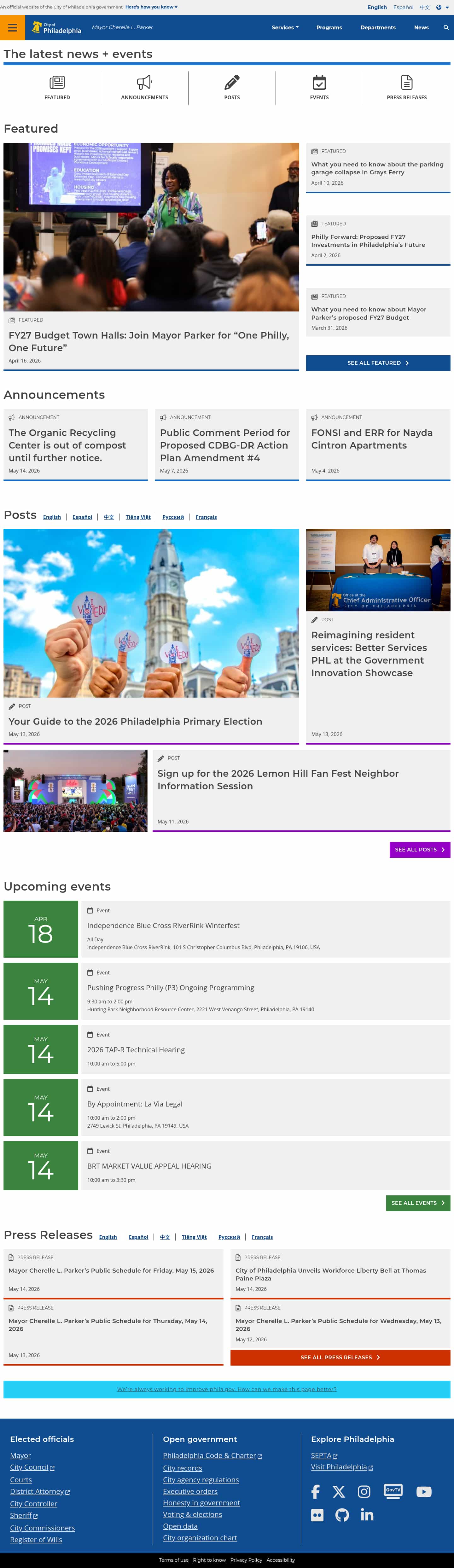Image resolution: width=454 pixels, height=1568 pixels.
Task: Click the 'I Voted' City Hall photo
Action: click(x=151, y=613)
